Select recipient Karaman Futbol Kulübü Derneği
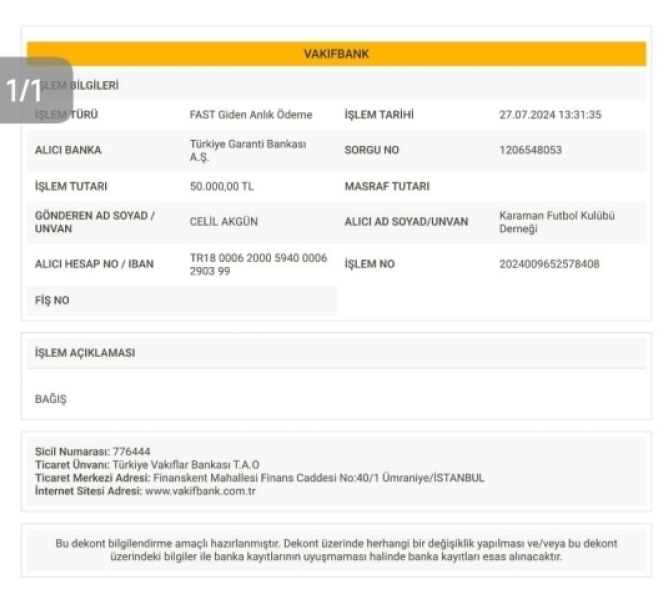671x599 pixels. pyautogui.click(x=557, y=222)
